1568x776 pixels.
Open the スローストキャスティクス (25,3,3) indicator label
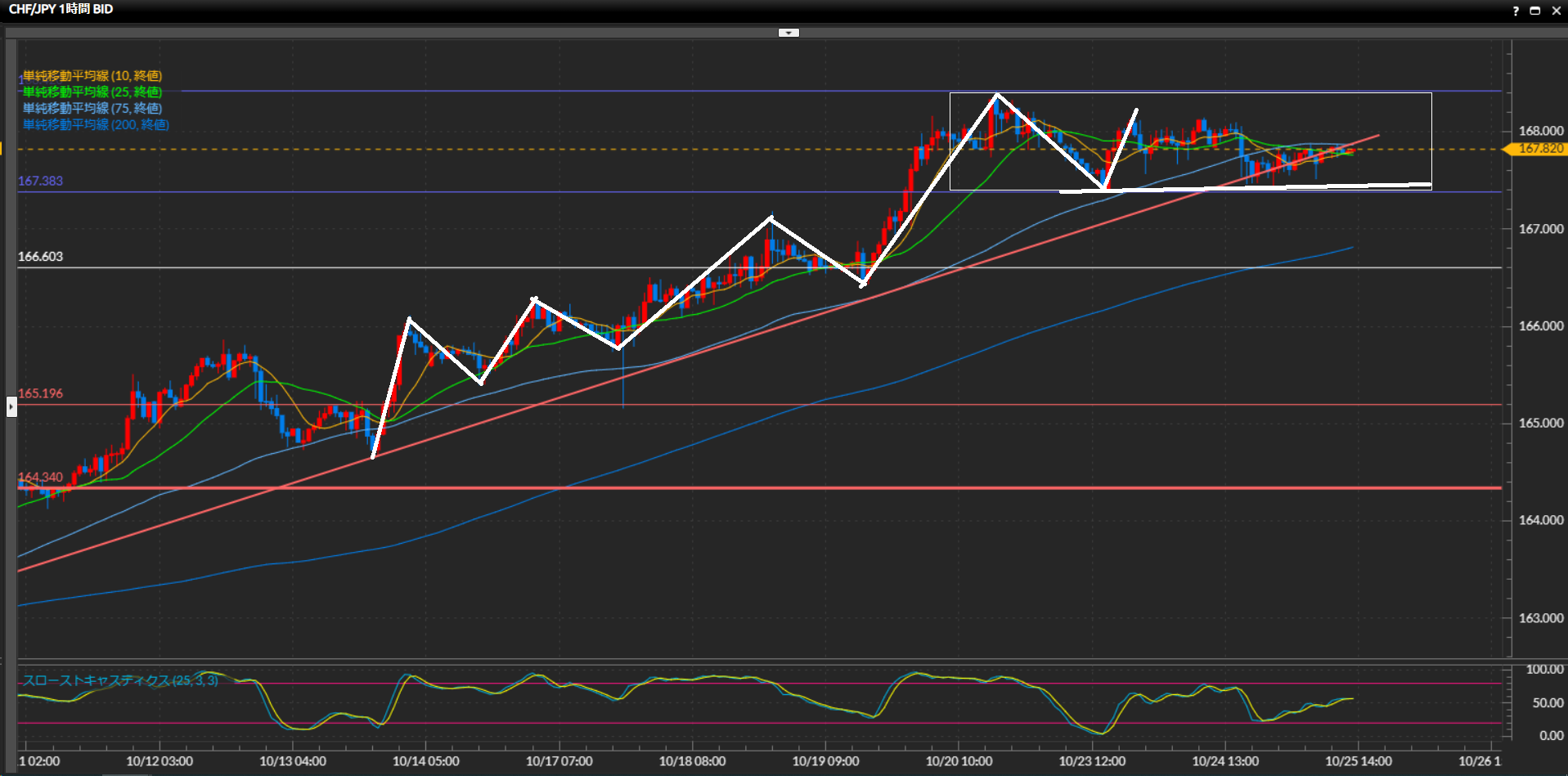tap(120, 680)
